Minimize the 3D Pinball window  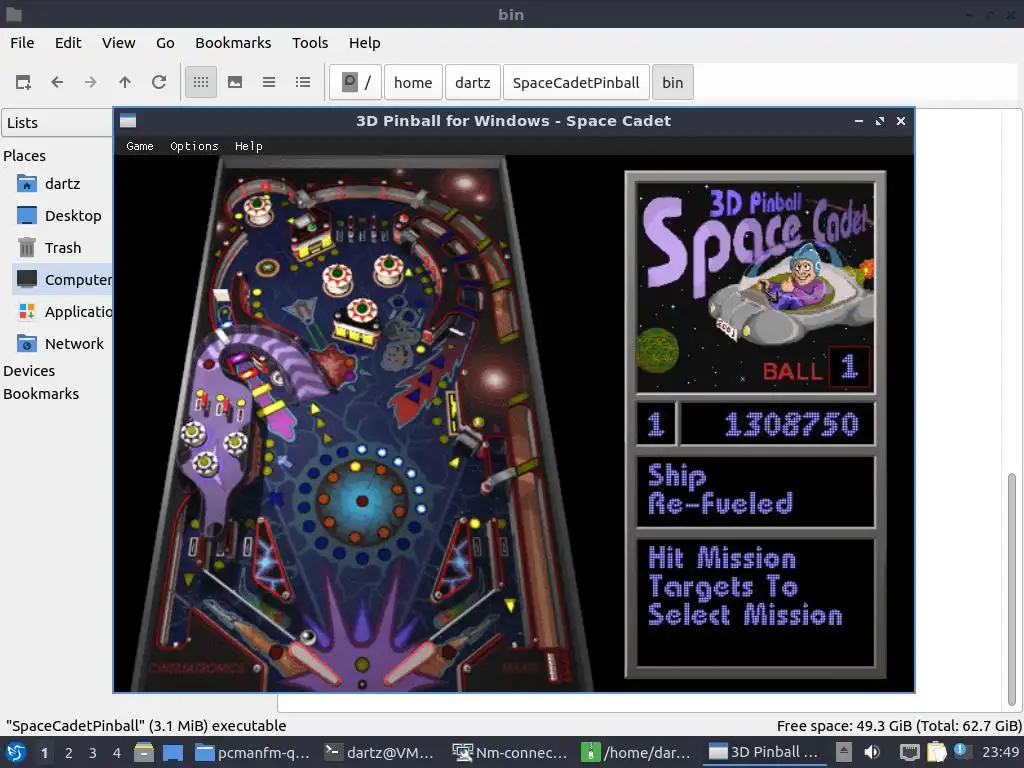click(859, 121)
